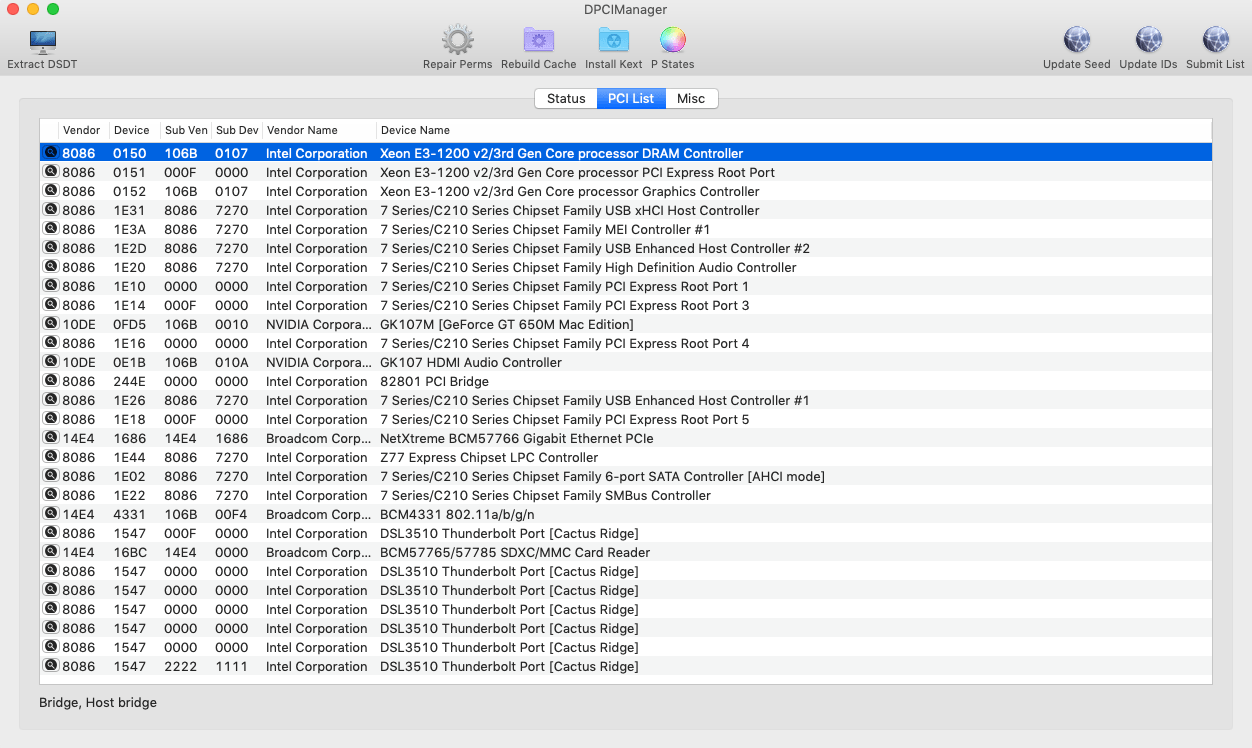The width and height of the screenshot is (1252, 748).
Task: Click the Sub Ven column header
Action: coord(186,130)
